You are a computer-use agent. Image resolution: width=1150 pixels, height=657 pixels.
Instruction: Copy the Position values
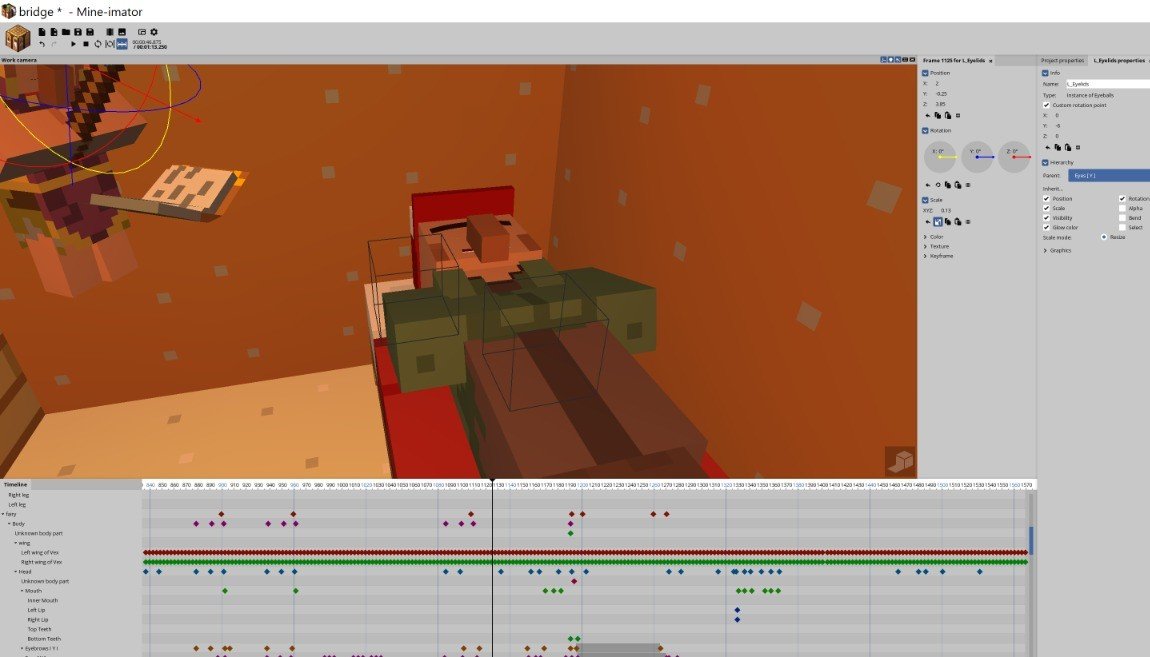[937, 116]
